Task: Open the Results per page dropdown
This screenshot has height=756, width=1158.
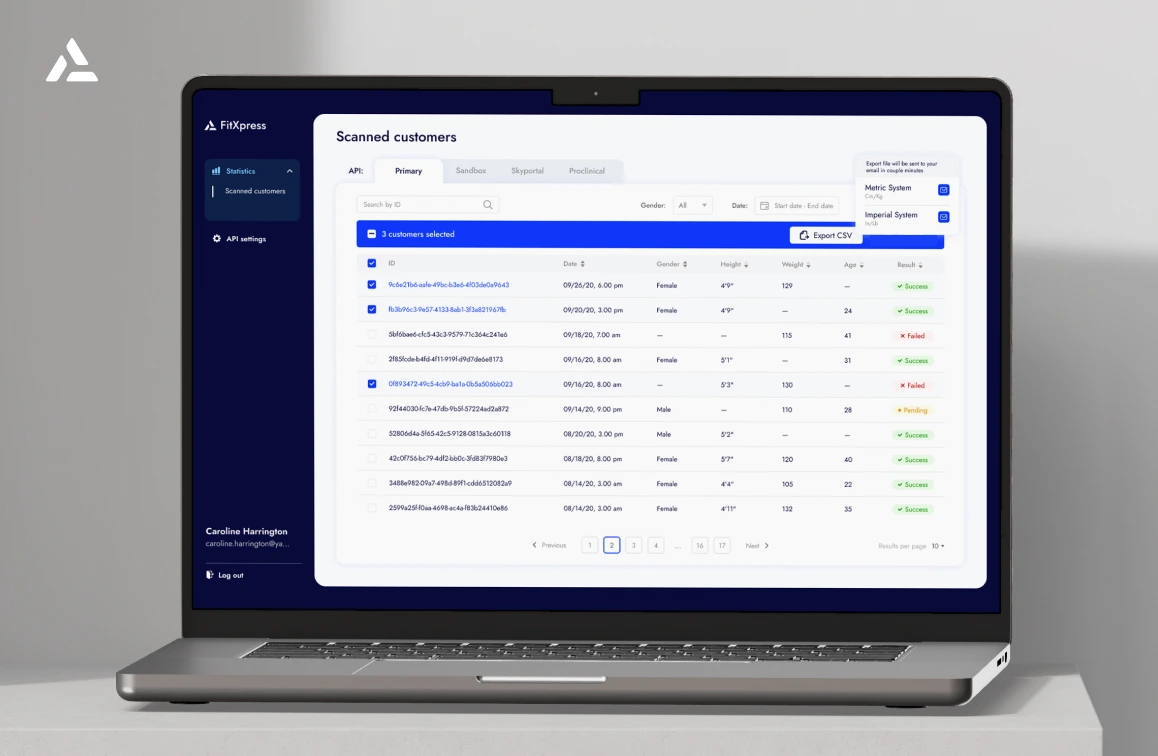Action: click(937, 546)
